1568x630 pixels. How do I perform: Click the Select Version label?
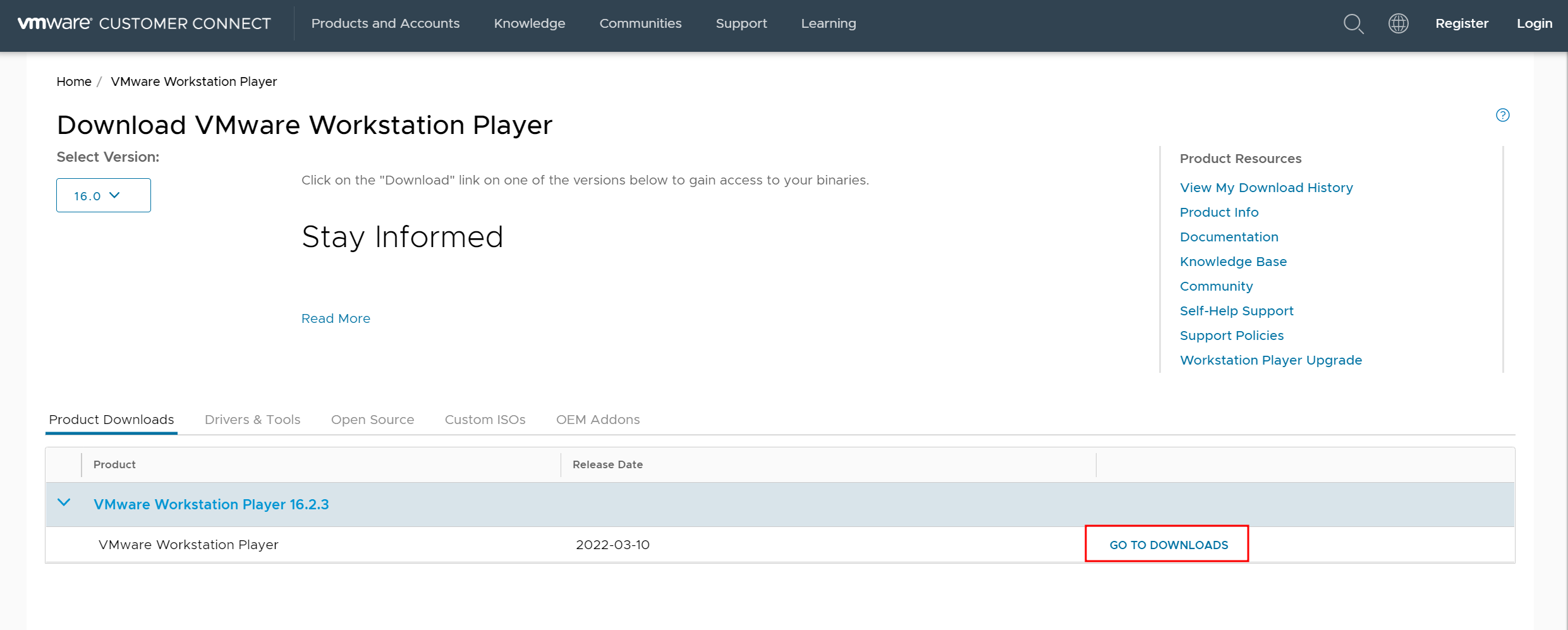pyautogui.click(x=107, y=157)
